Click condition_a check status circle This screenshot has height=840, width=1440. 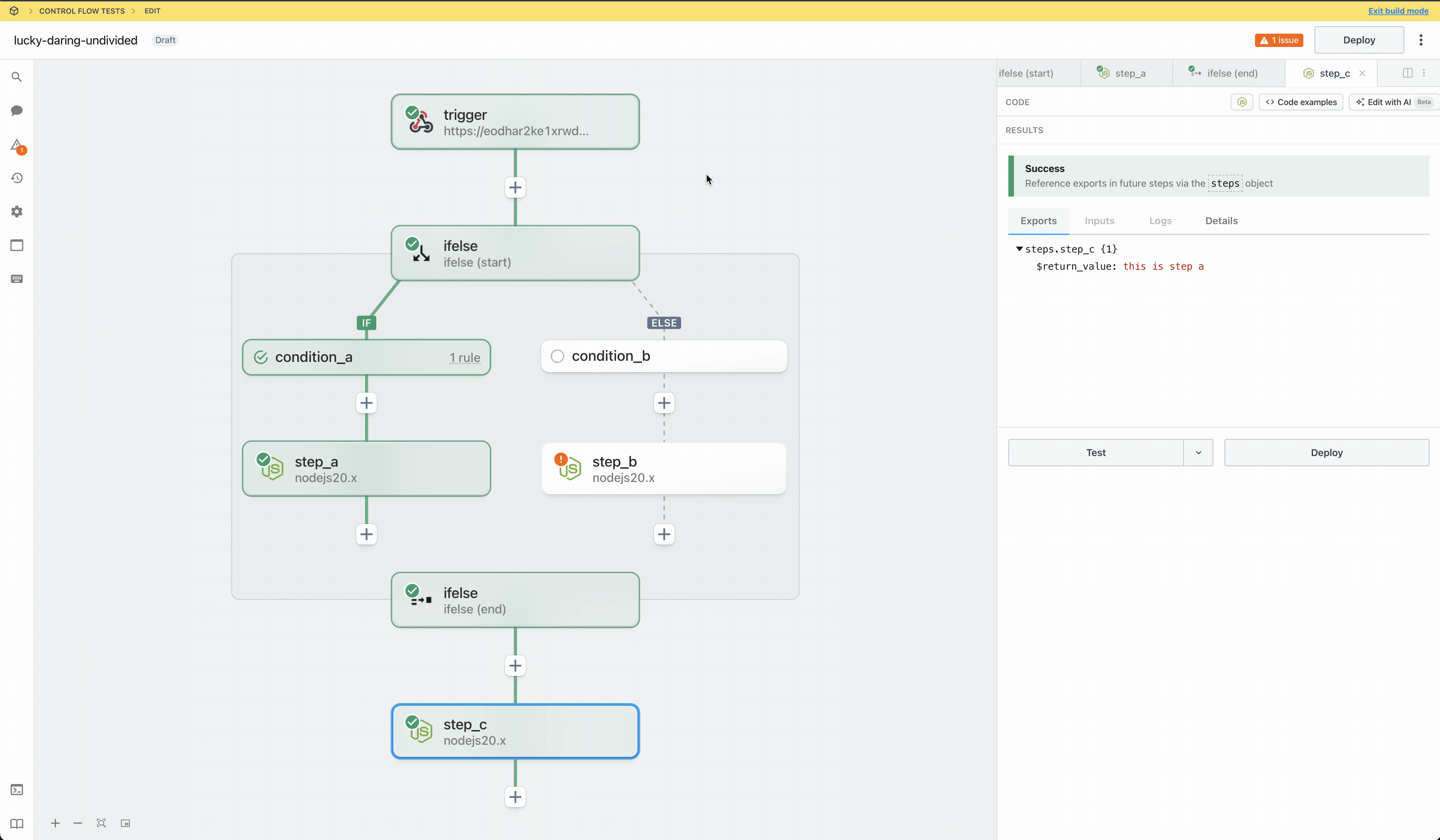(261, 357)
